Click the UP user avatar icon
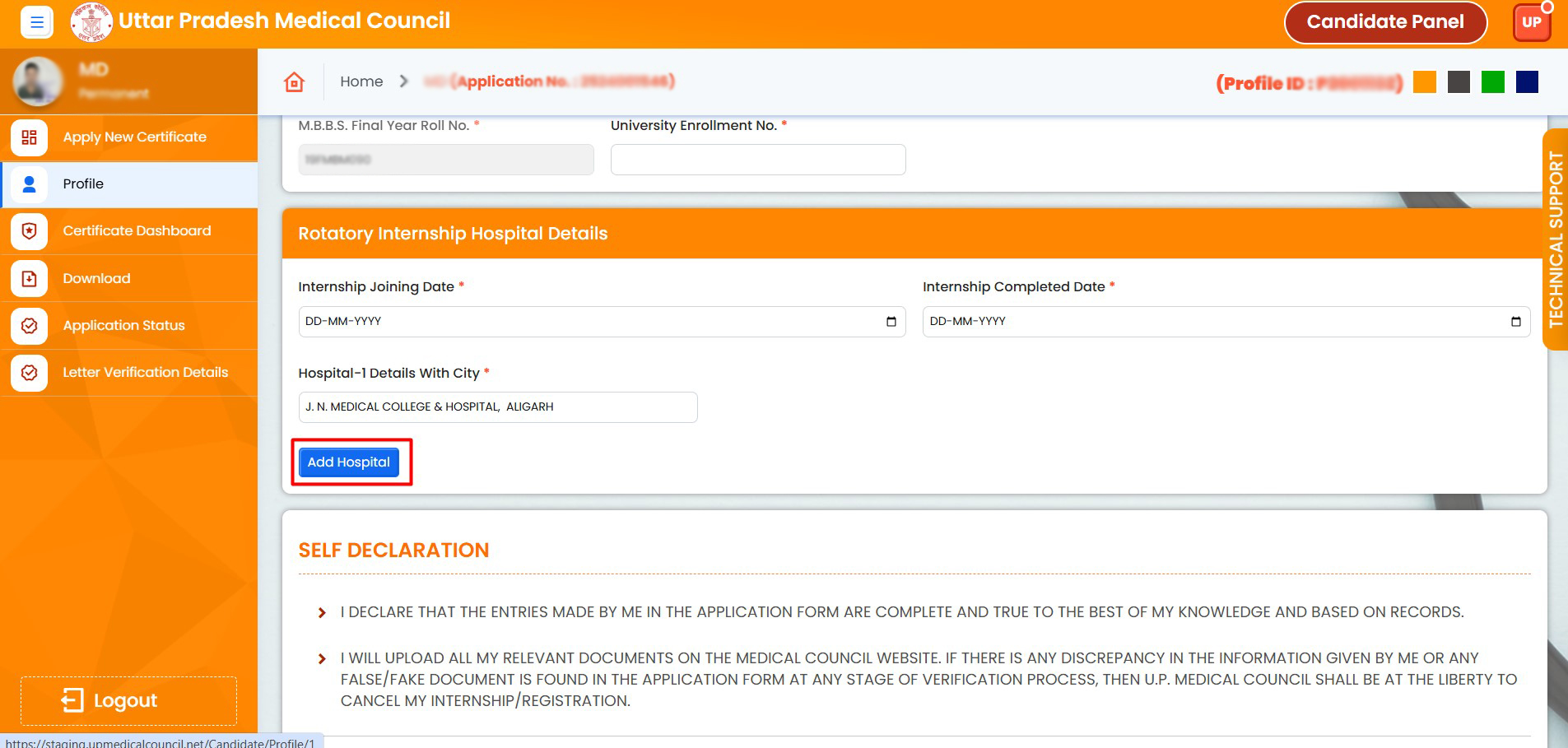Screen dimensions: 1568x748 (x=1531, y=22)
